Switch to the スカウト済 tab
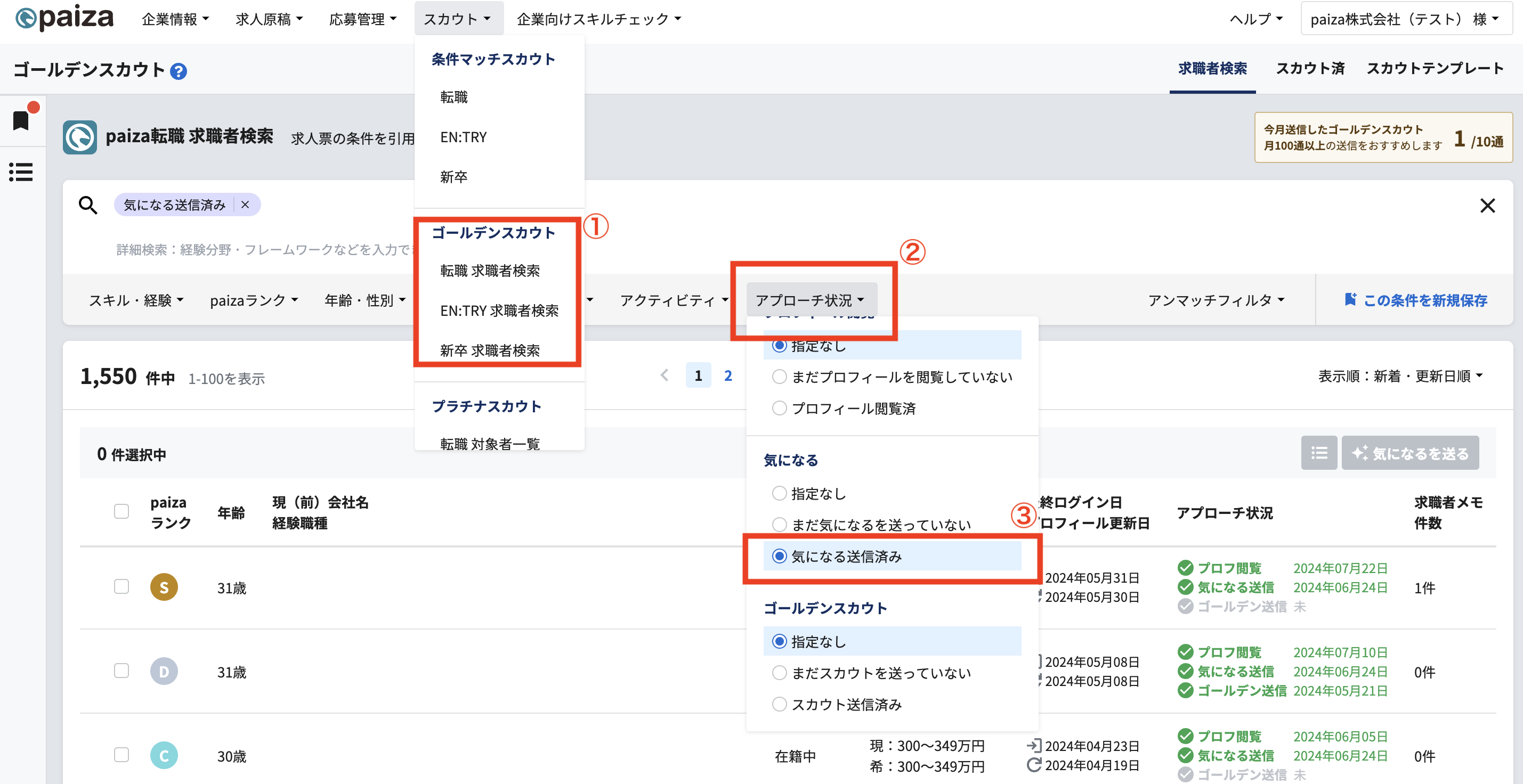The image size is (1523, 784). [1310, 69]
